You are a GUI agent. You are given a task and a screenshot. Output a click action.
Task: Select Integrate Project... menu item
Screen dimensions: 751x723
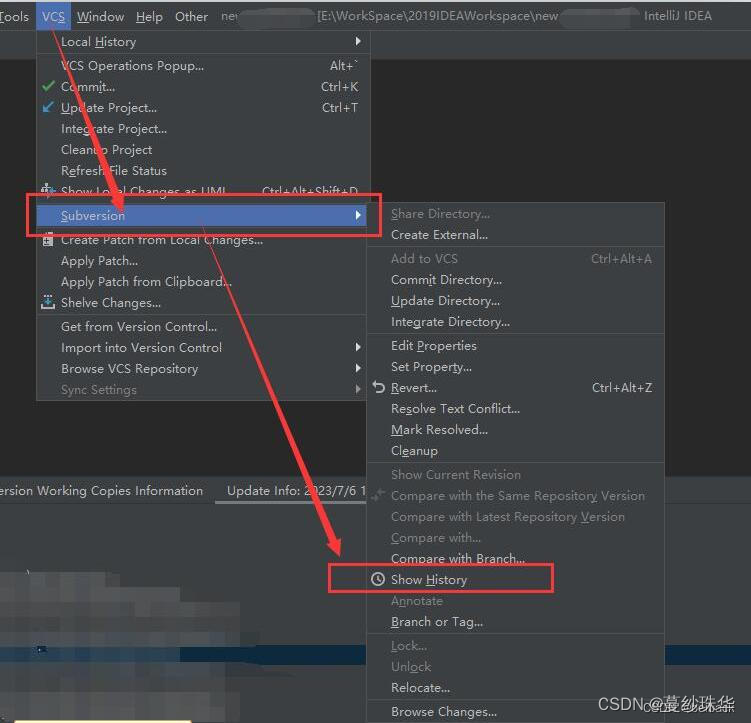(201, 128)
